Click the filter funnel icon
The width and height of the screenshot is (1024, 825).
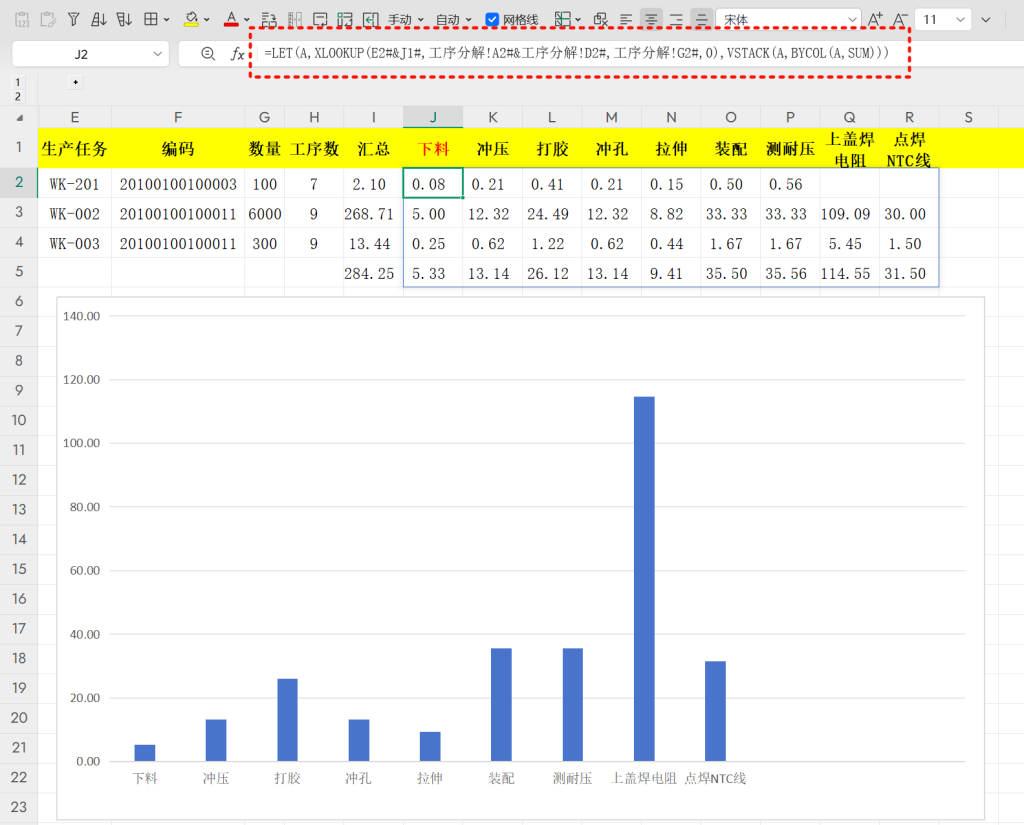73,20
